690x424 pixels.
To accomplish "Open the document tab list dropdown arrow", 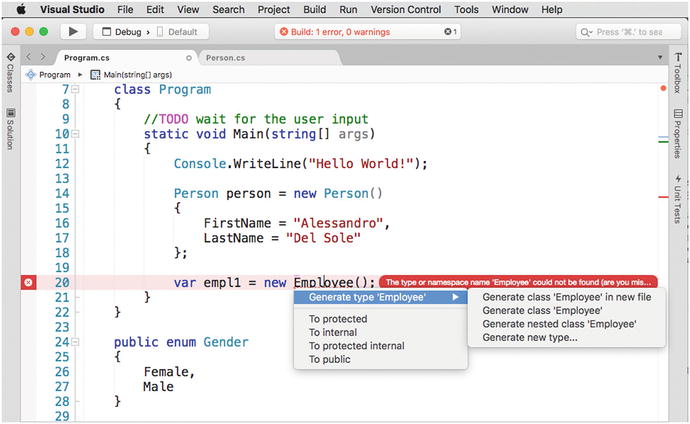I will tap(660, 58).
